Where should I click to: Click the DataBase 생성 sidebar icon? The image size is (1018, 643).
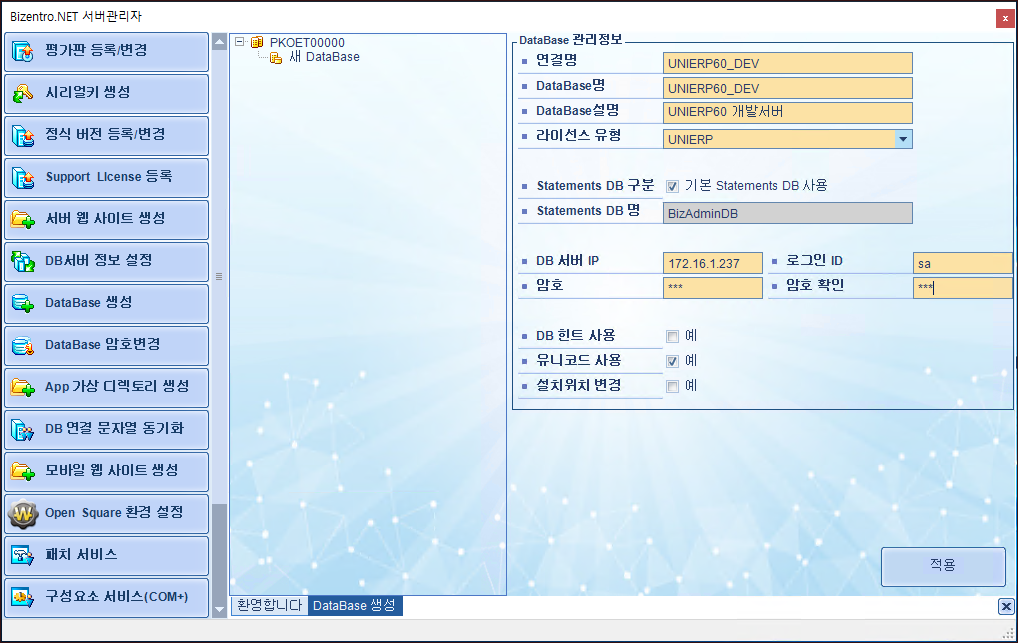point(23,303)
